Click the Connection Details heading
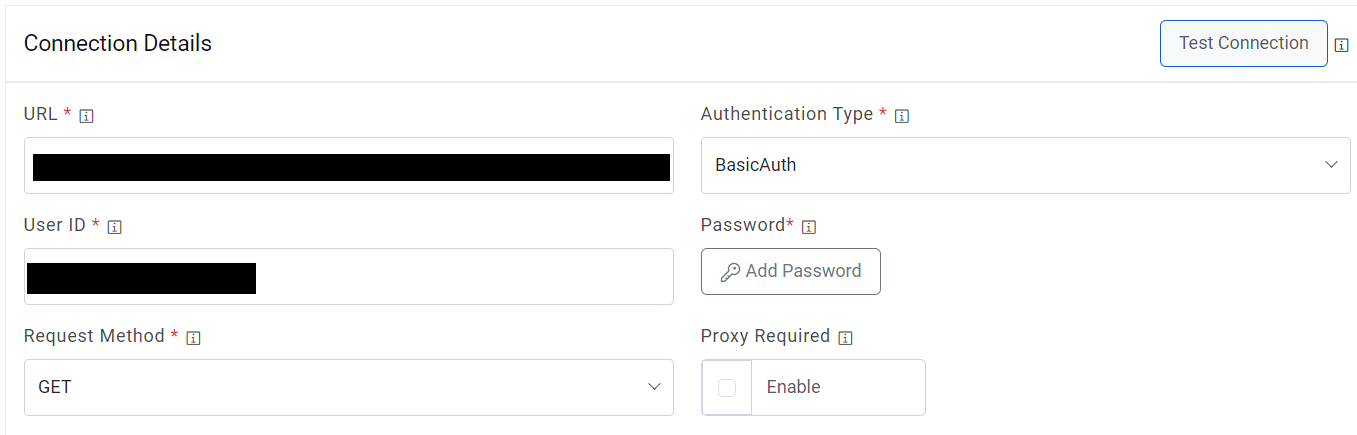 tap(118, 44)
